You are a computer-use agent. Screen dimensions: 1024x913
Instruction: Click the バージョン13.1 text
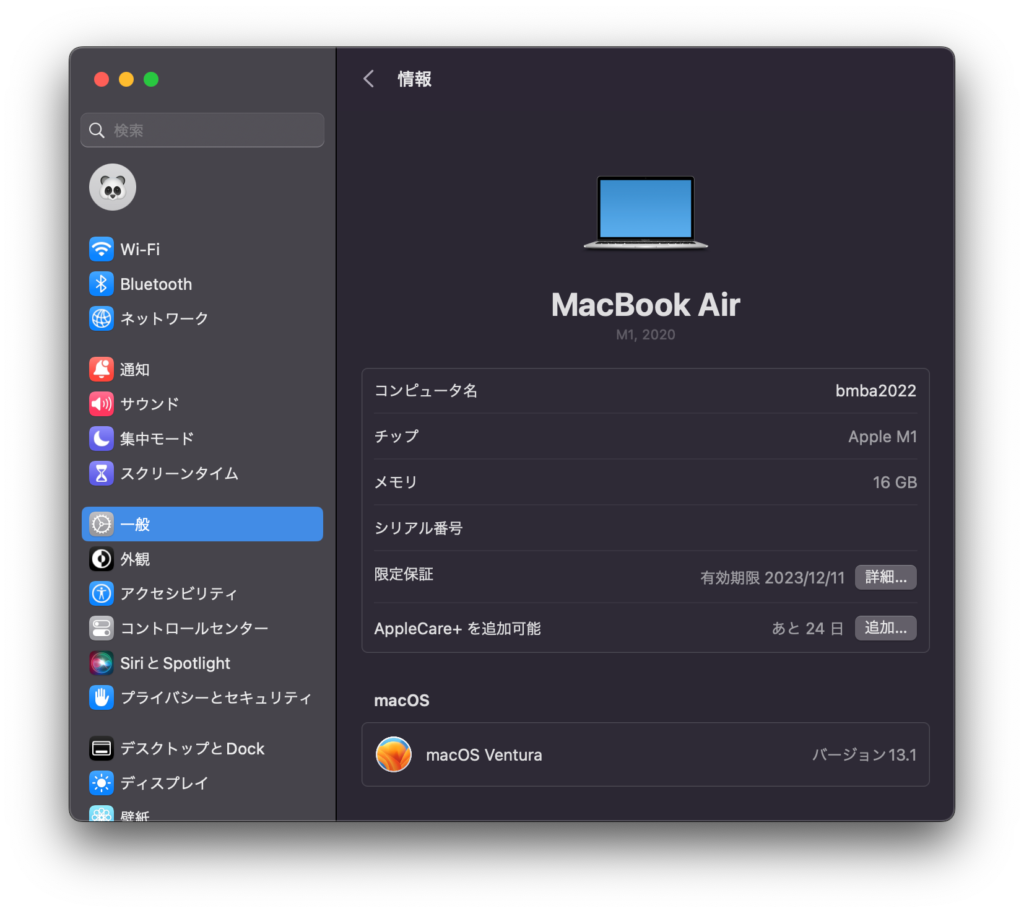[864, 755]
